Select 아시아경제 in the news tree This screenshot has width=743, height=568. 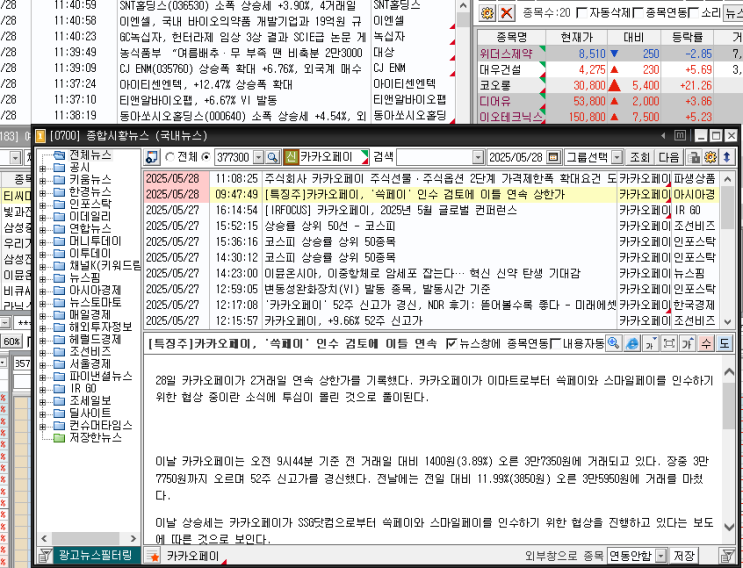tap(95, 290)
